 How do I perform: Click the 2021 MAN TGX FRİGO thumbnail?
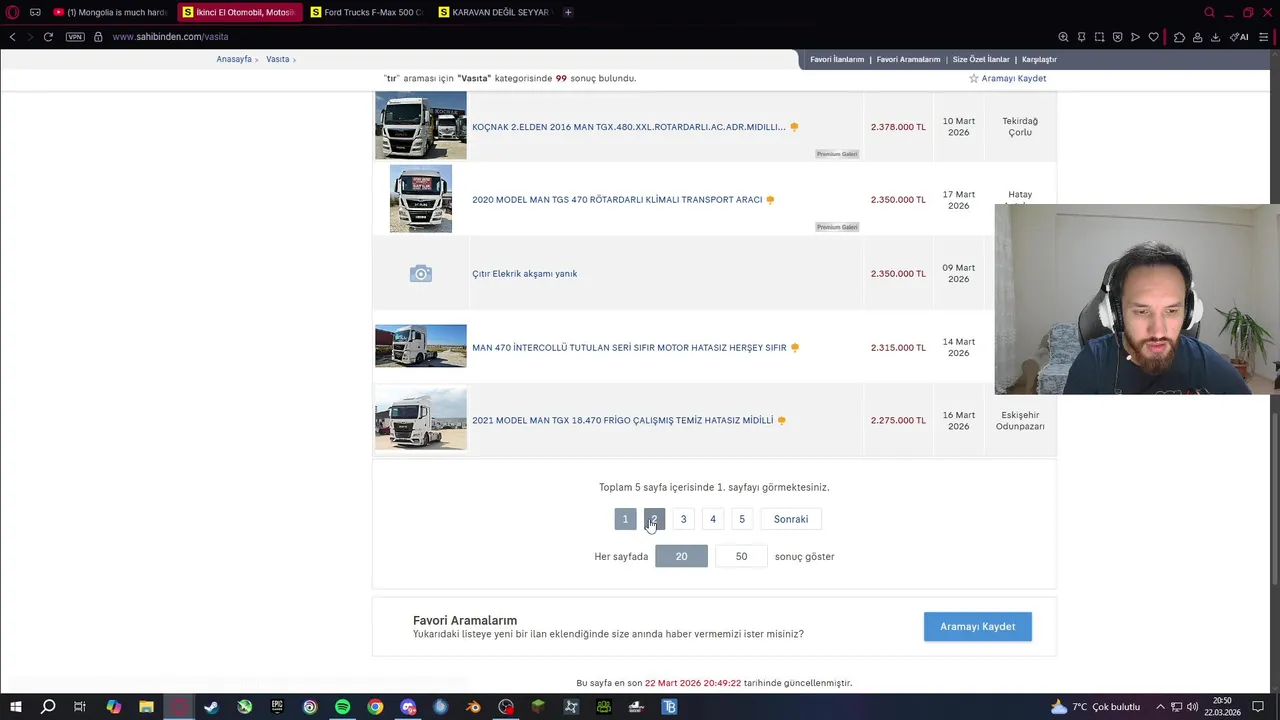point(420,420)
